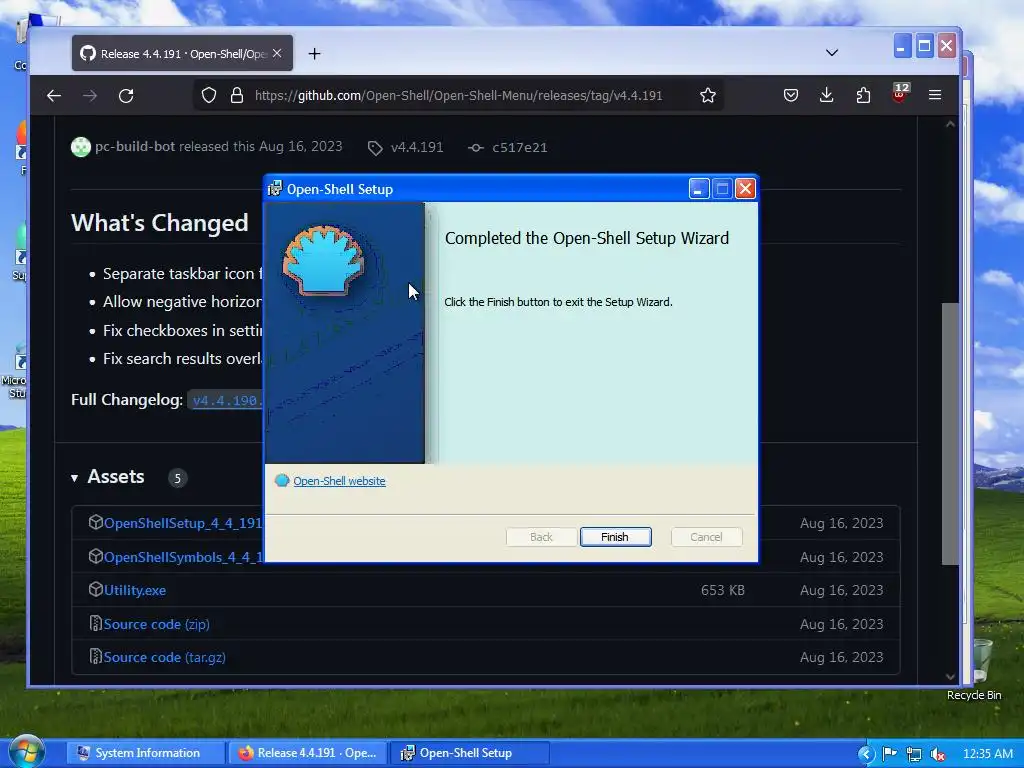This screenshot has height=768, width=1024.
Task: Select the Release 4.4.191 browser tab
Action: coord(182,54)
